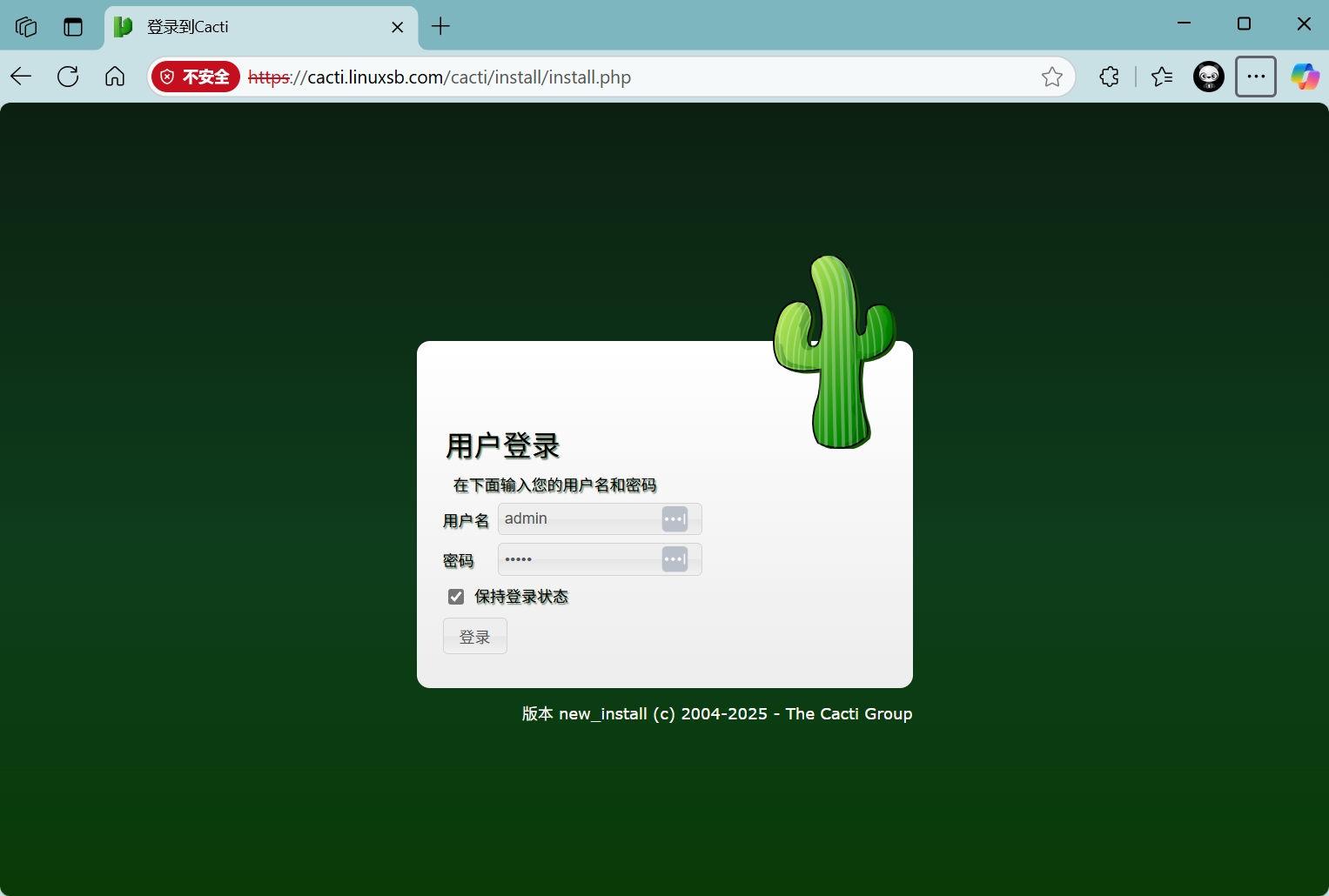Click password manager icon in username field
Image resolution: width=1329 pixels, height=896 pixels.
coord(675,519)
